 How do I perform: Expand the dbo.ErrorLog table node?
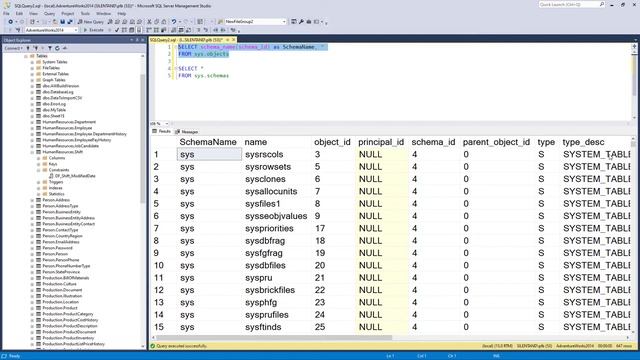tap(32, 104)
